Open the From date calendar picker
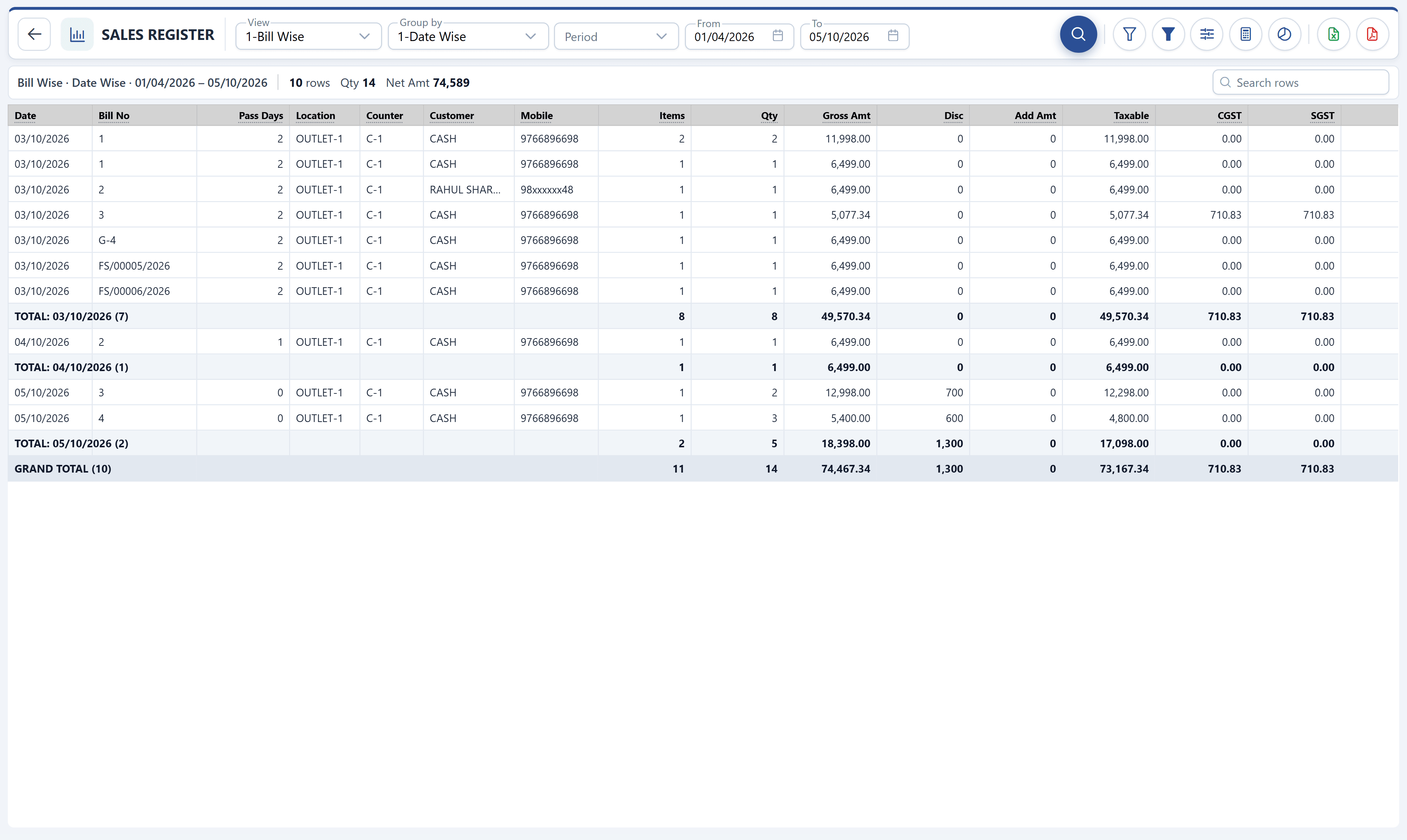 (778, 36)
